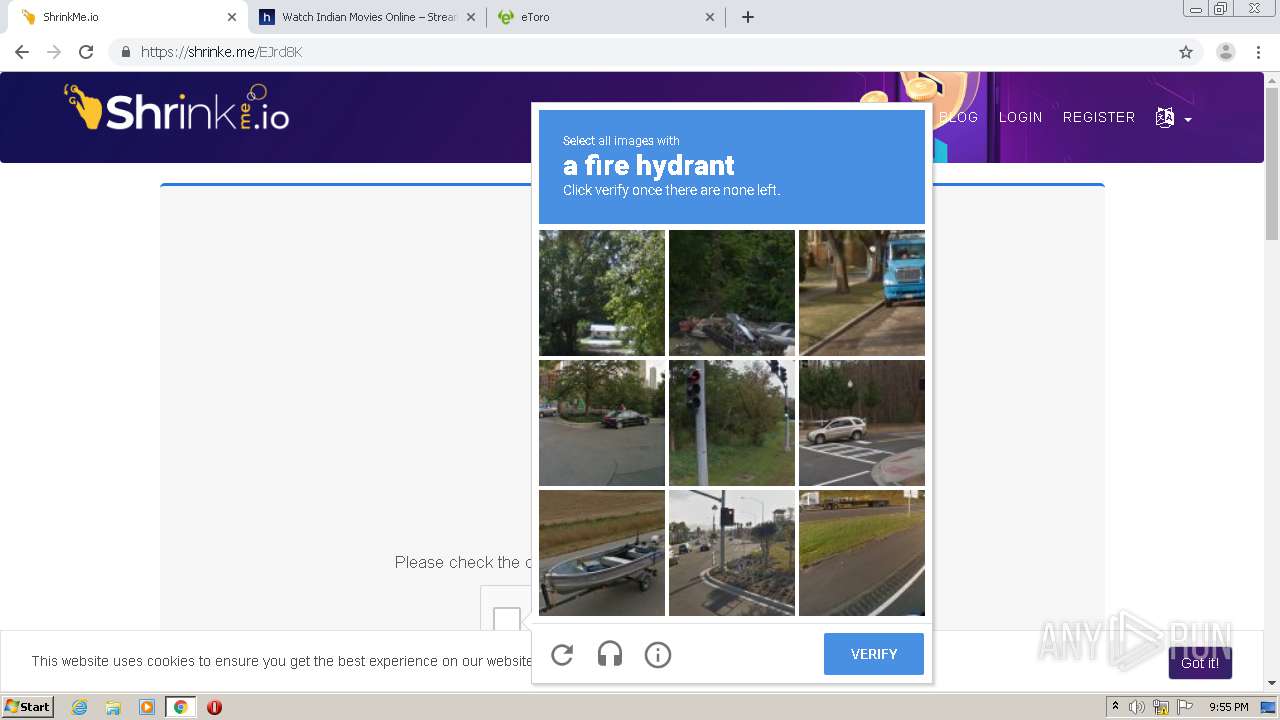Viewport: 1280px width, 720px height.
Task: Select captcha tile with grassy roadside curb
Action: point(862,553)
